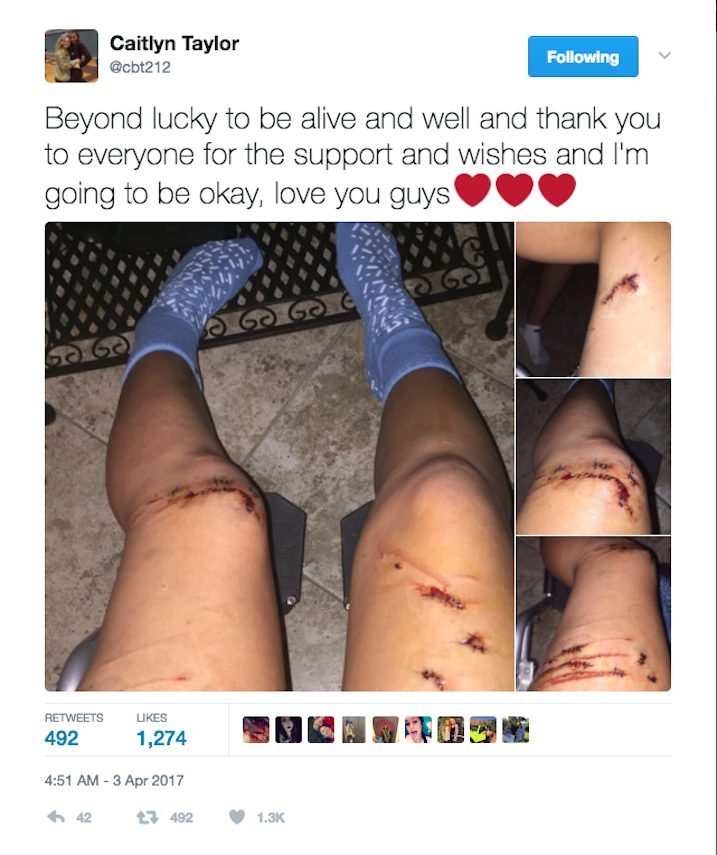Click the reply arrow icon

coord(56,816)
